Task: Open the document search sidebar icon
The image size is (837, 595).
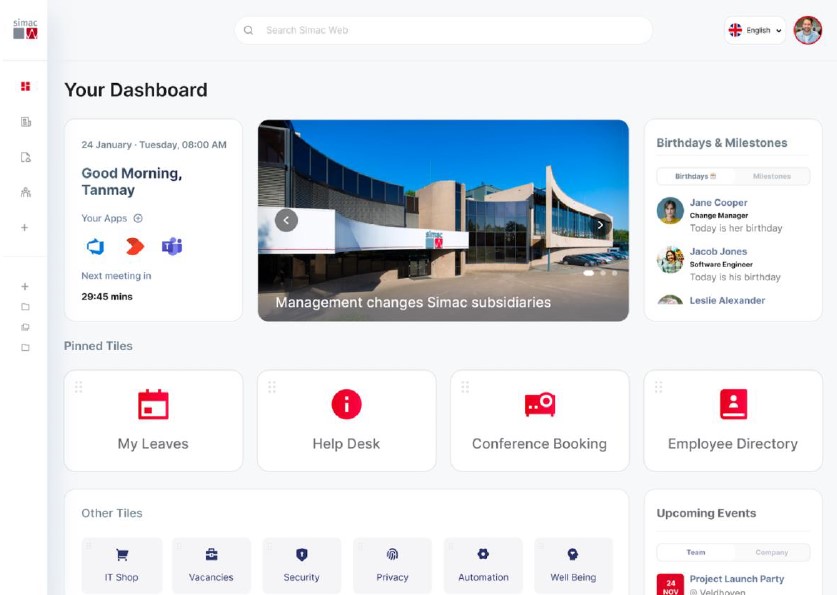Action: tap(25, 157)
